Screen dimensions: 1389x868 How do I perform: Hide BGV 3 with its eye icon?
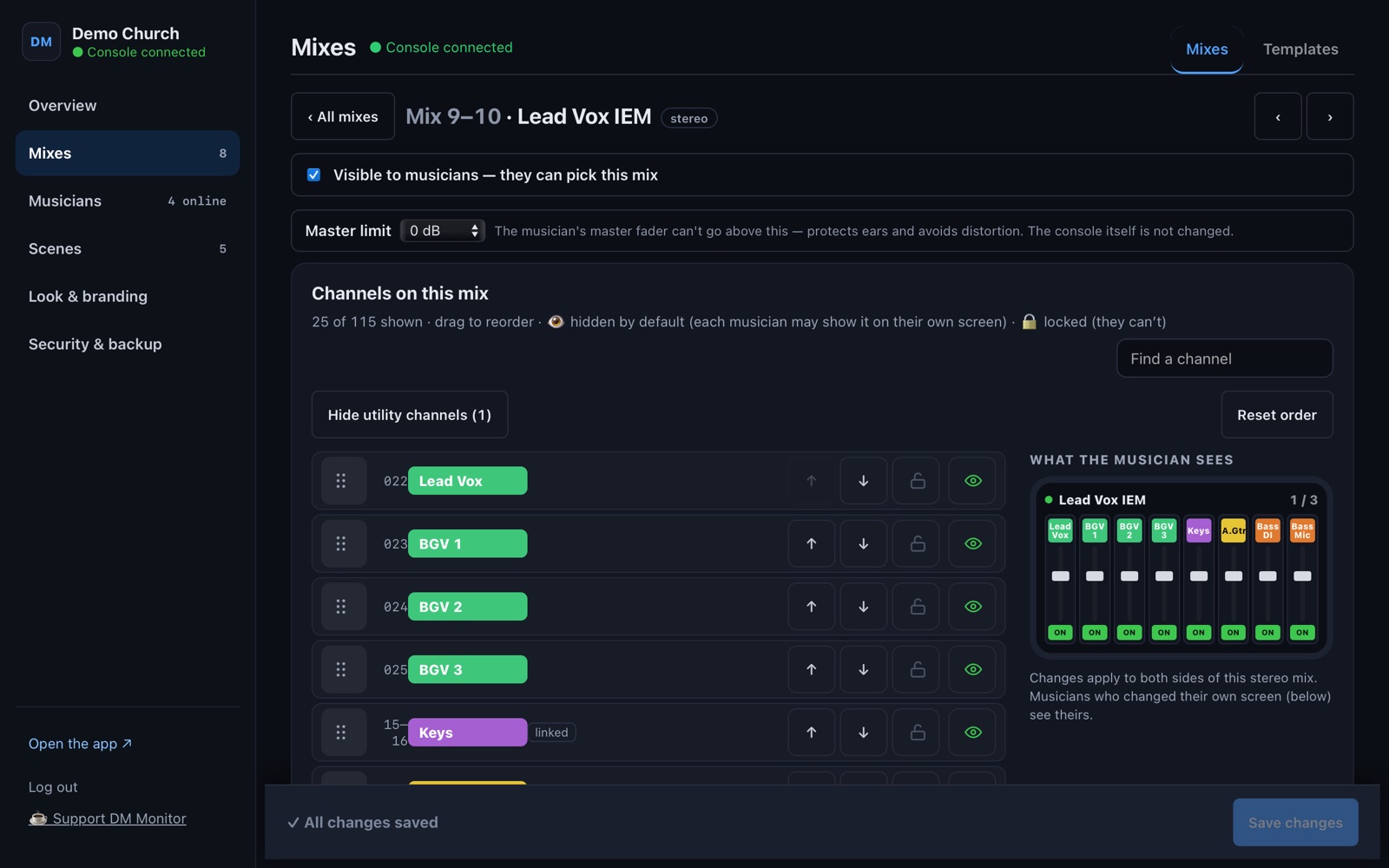coord(972,670)
